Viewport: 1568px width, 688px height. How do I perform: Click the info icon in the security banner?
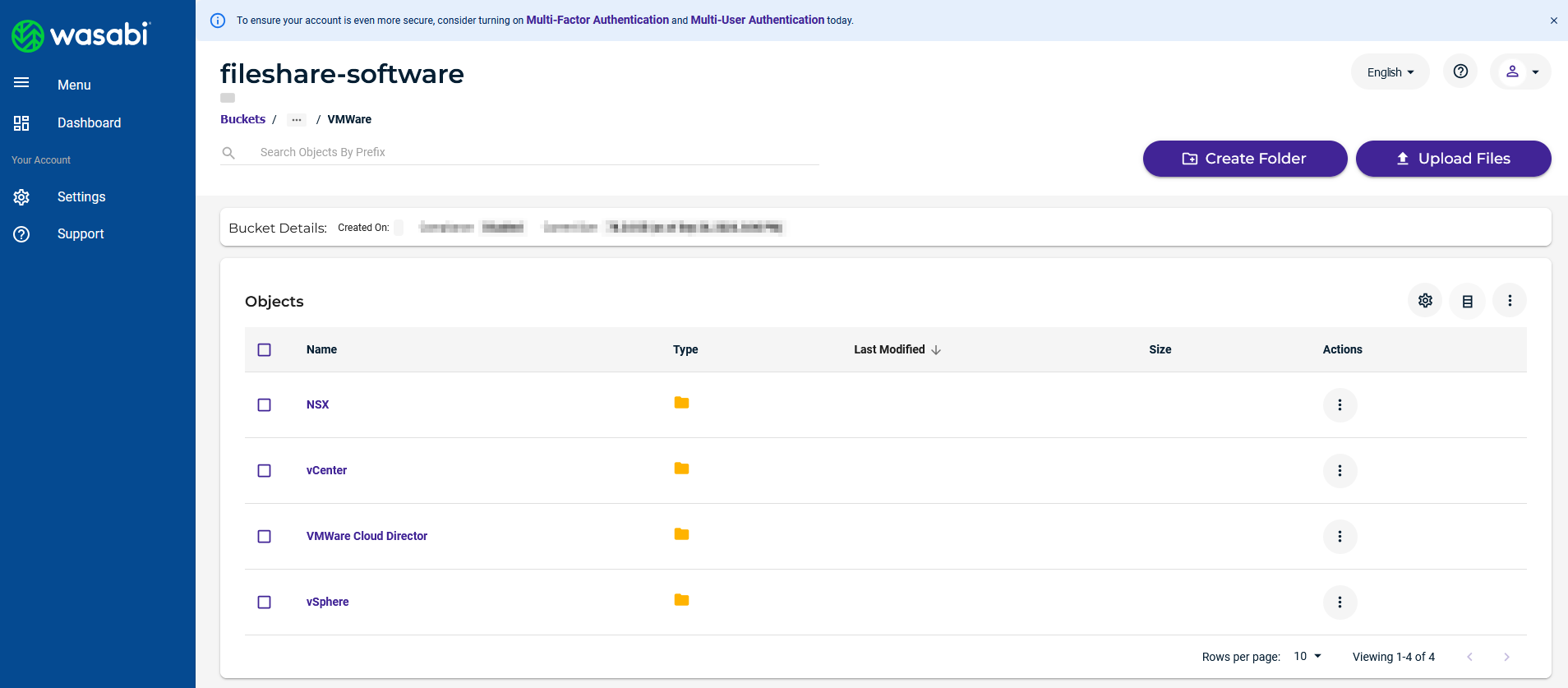pos(218,21)
